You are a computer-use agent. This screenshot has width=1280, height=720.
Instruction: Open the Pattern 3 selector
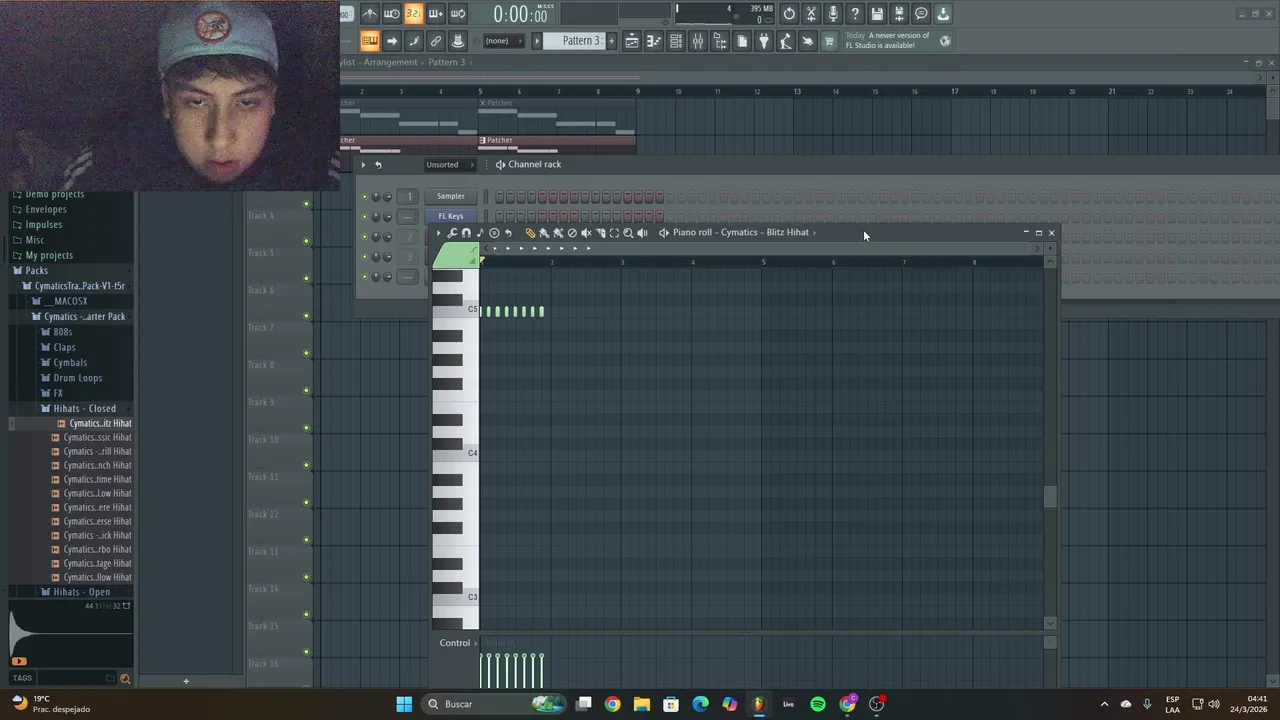(580, 41)
